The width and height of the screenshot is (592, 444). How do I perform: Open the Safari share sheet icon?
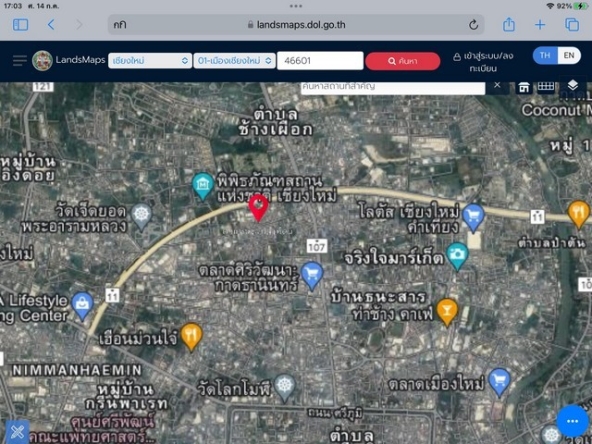pos(509,25)
